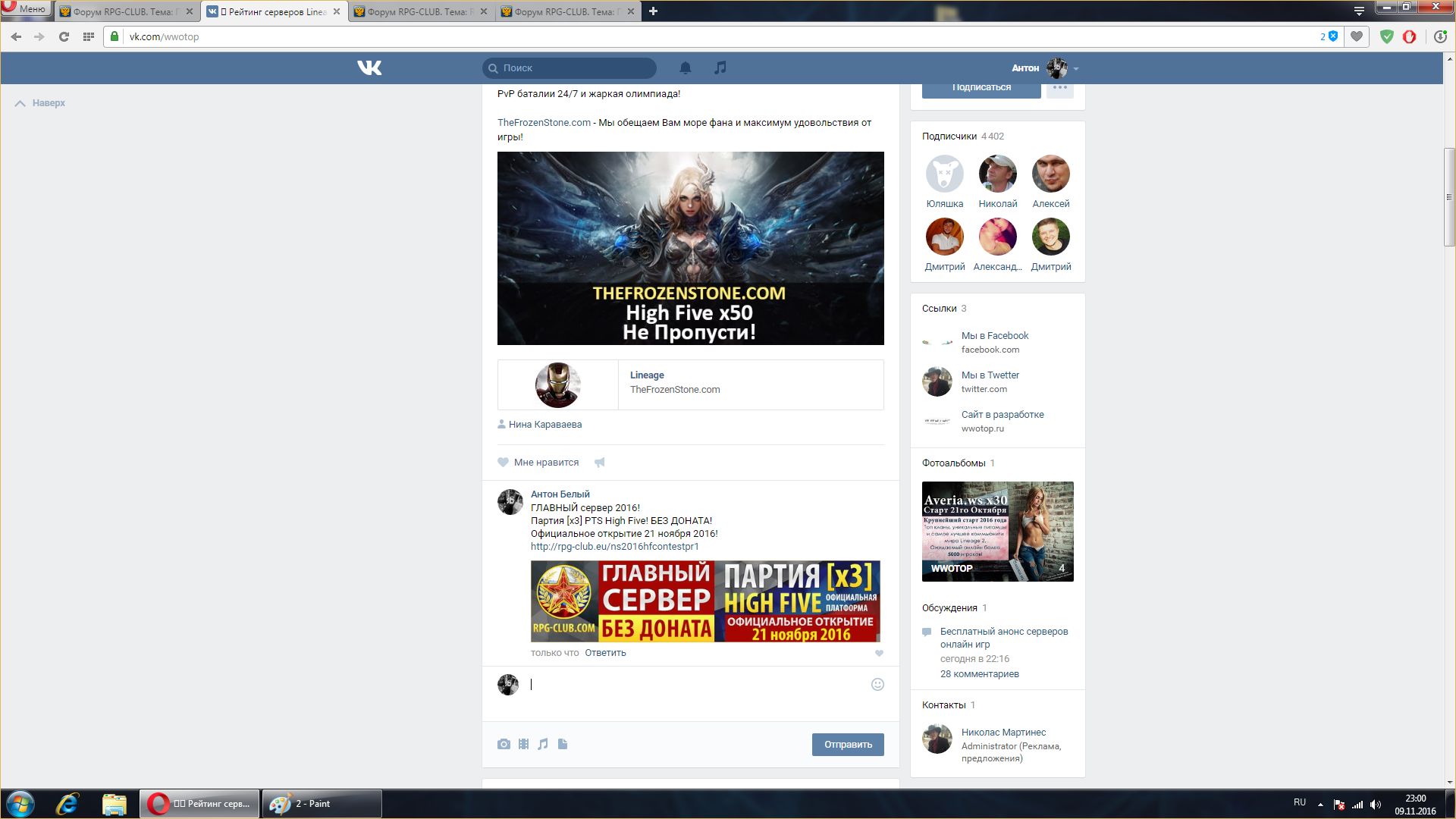Share the post with megaphone icon
This screenshot has width=1456, height=819.
point(600,463)
